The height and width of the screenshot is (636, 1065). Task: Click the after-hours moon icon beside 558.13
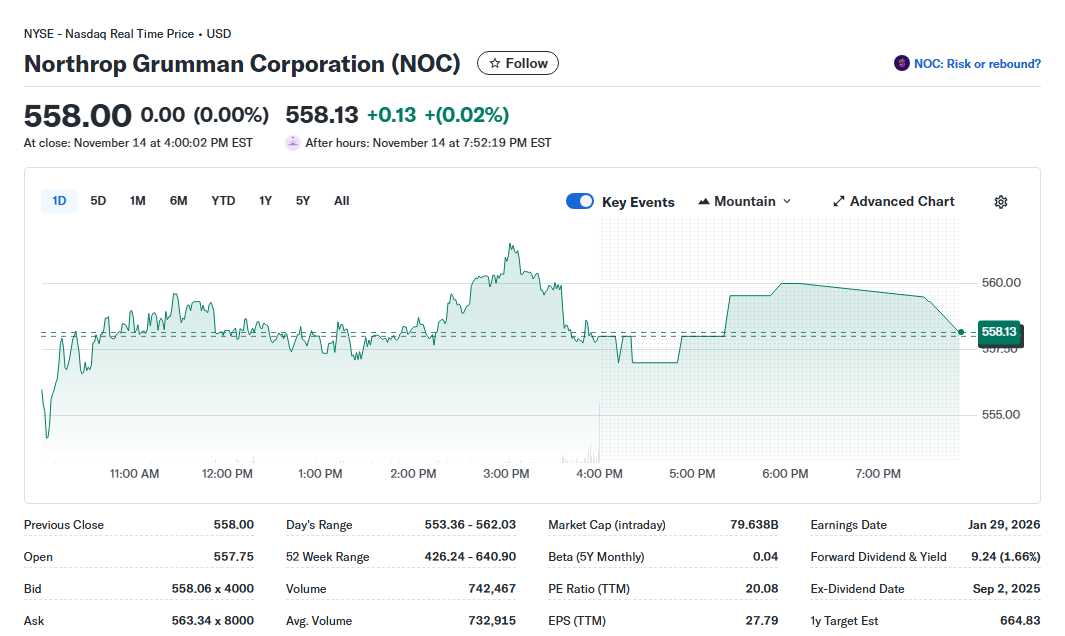click(292, 142)
